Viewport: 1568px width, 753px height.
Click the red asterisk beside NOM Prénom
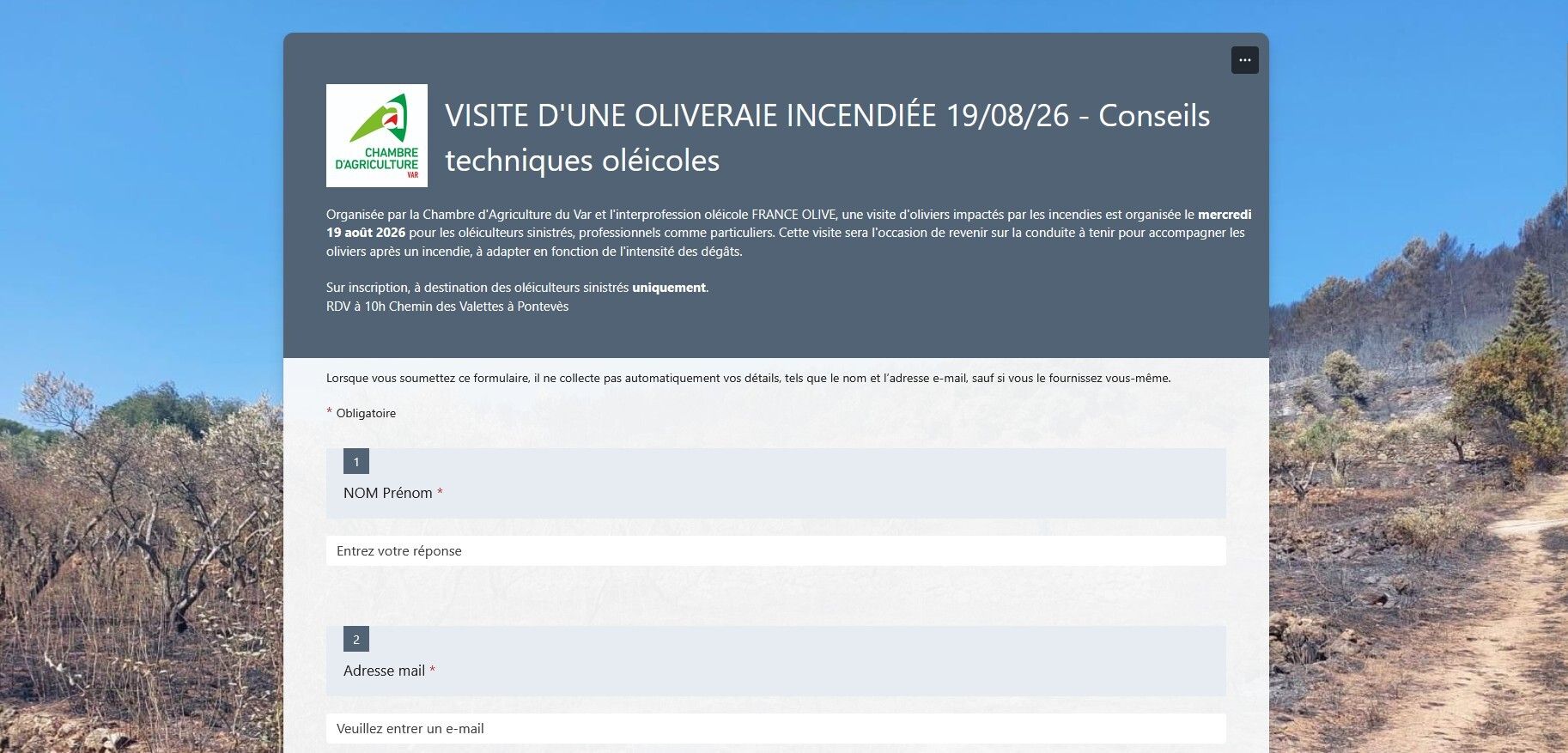tap(440, 493)
